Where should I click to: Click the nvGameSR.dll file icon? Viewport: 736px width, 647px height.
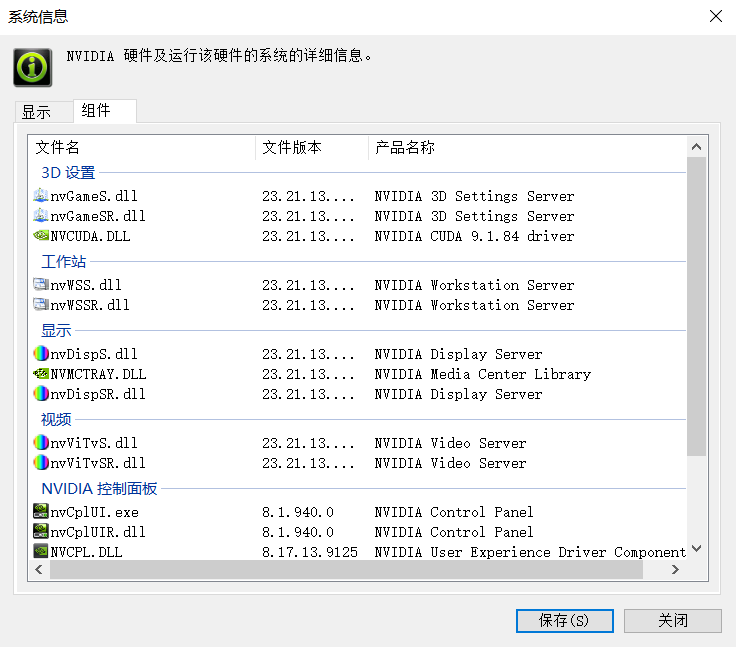coord(41,216)
